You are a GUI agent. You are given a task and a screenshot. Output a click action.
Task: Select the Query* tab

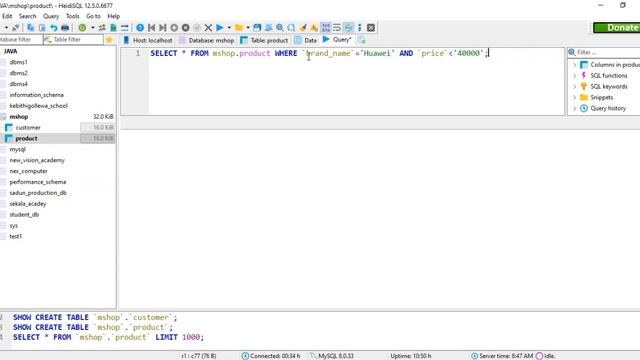337,40
